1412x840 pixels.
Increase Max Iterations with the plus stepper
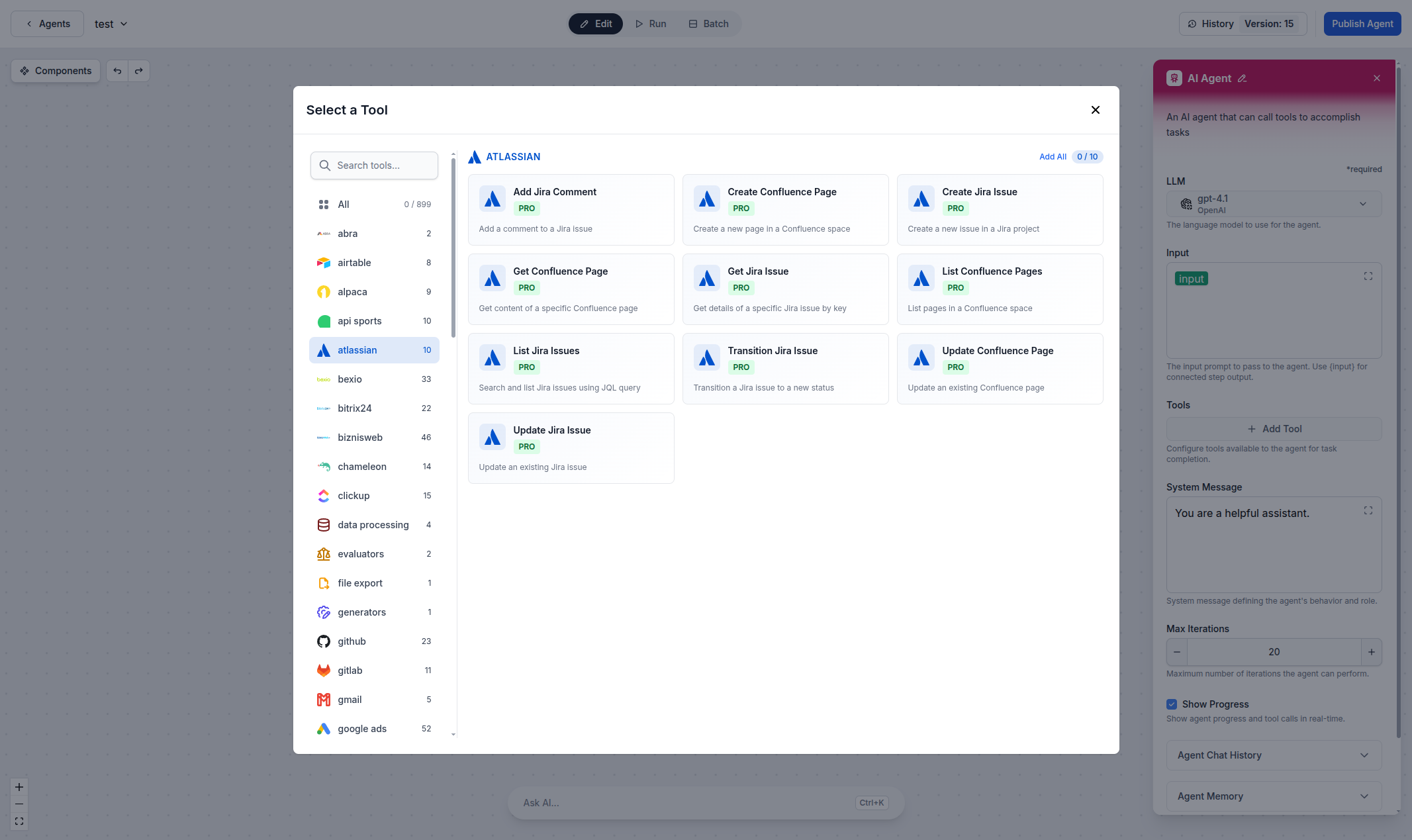pos(1371,652)
